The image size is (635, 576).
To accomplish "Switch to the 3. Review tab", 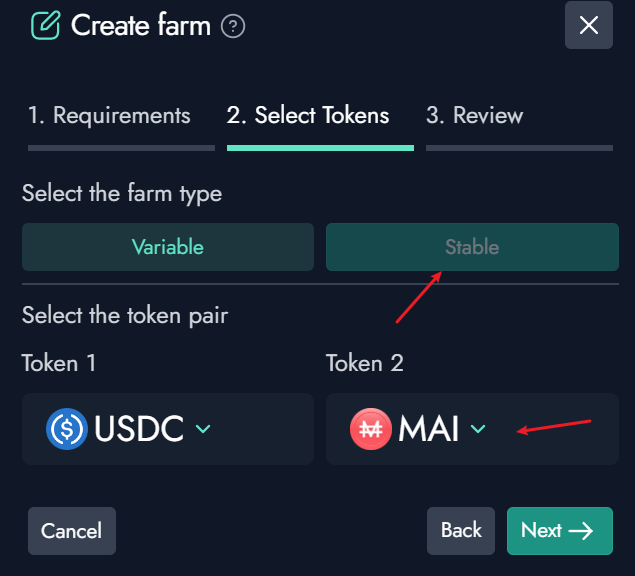I will 475,115.
